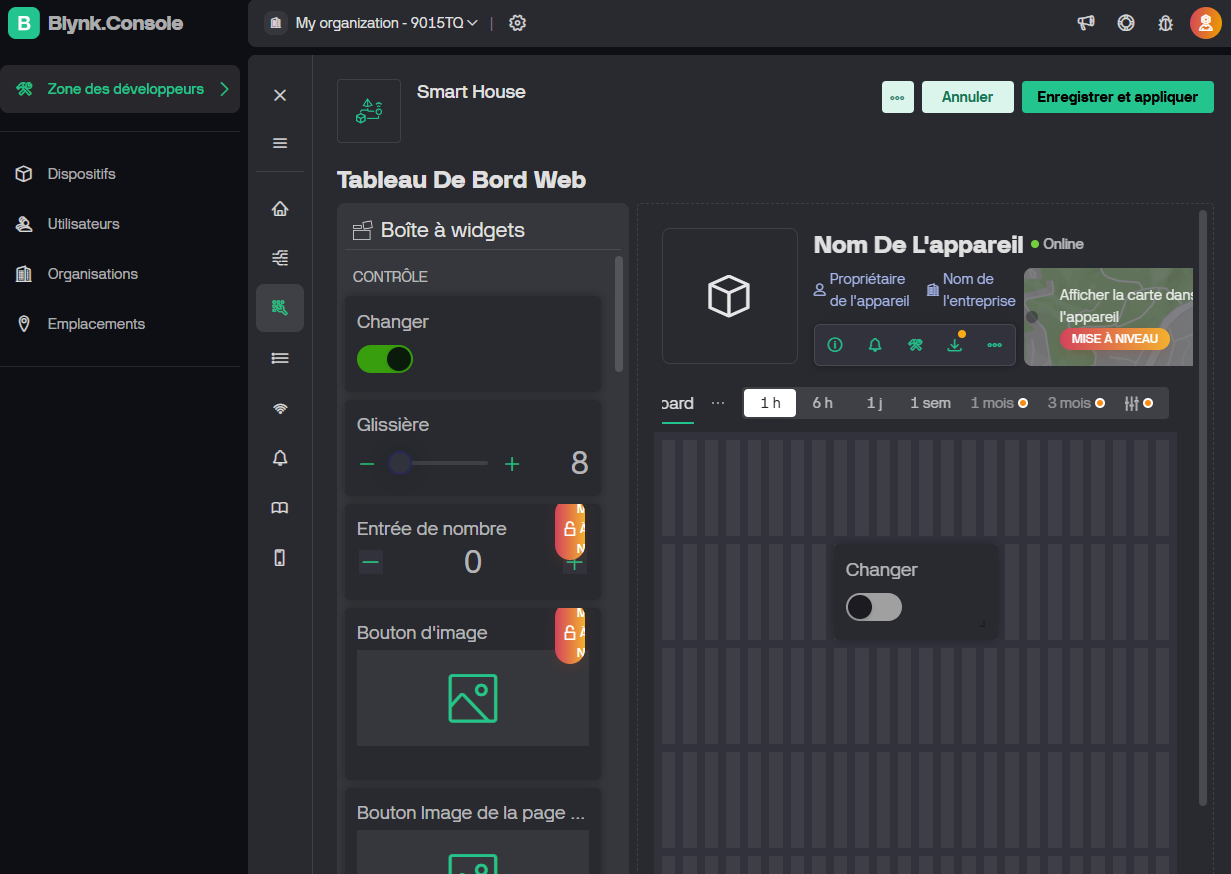Screen dimensions: 1231x874
Task: Increase the Glissière value with plus
Action: point(512,463)
